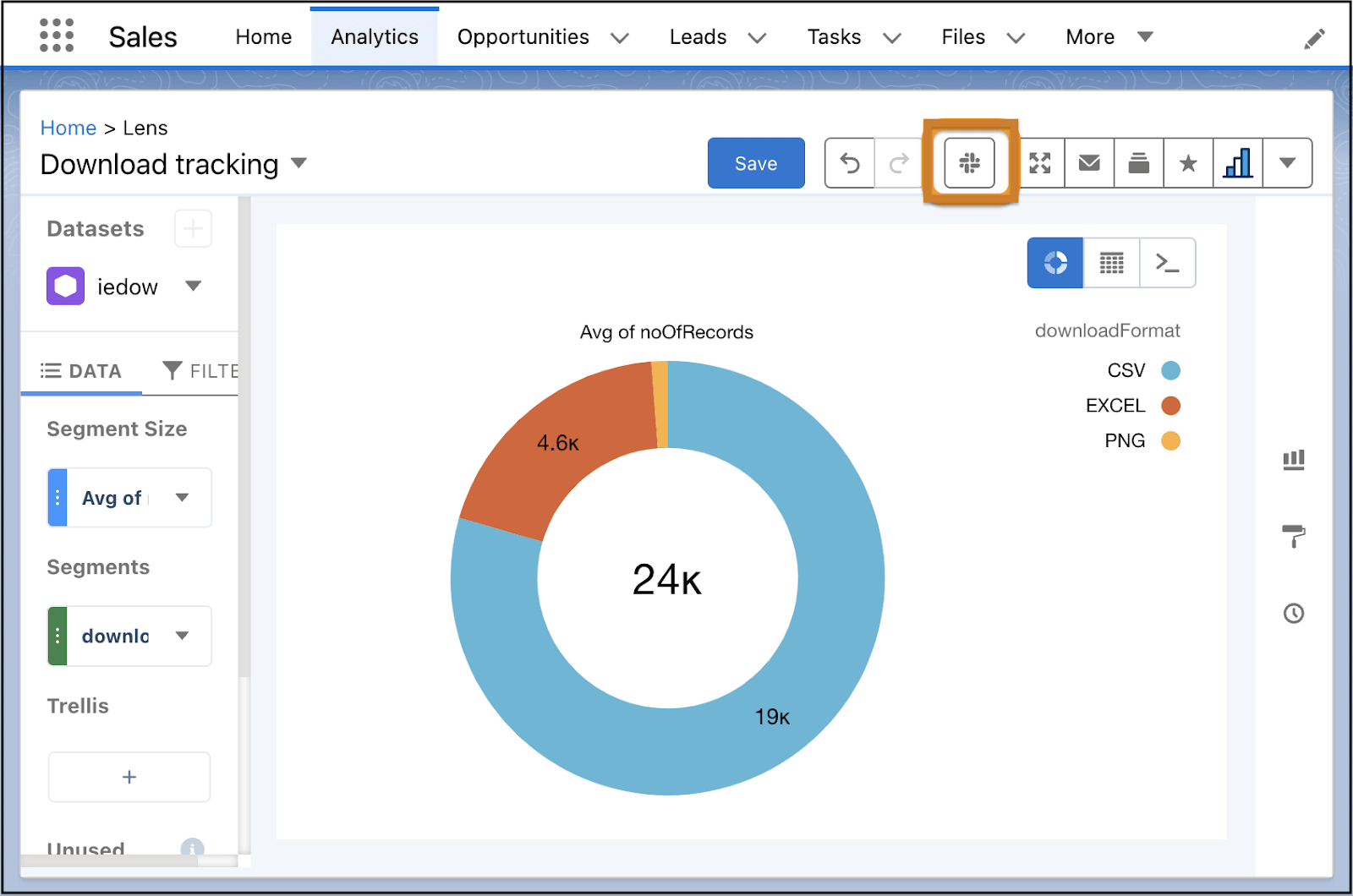Open the history clock panel
The width and height of the screenshot is (1353, 896).
[x=1293, y=614]
